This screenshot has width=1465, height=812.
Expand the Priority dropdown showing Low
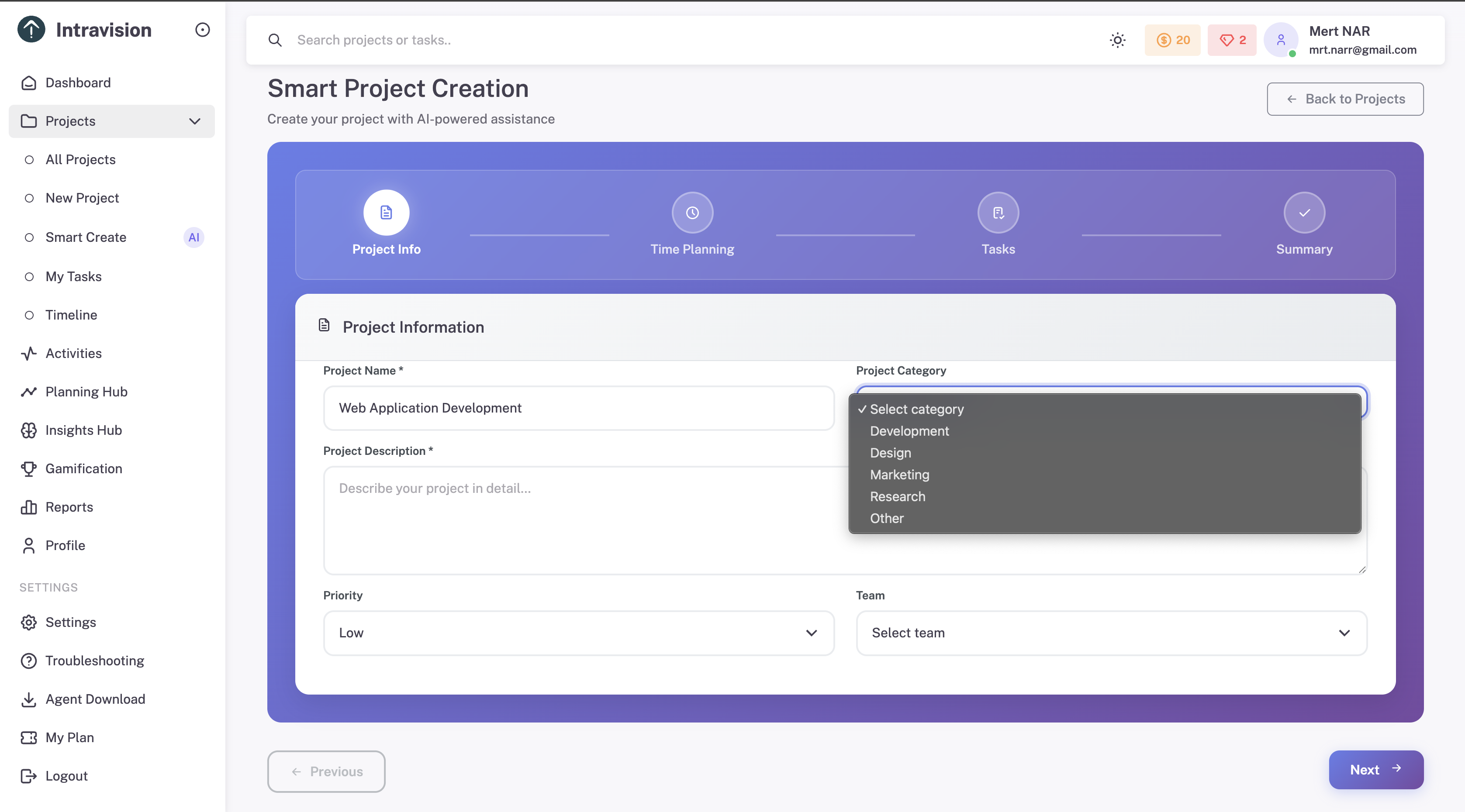pyautogui.click(x=578, y=633)
